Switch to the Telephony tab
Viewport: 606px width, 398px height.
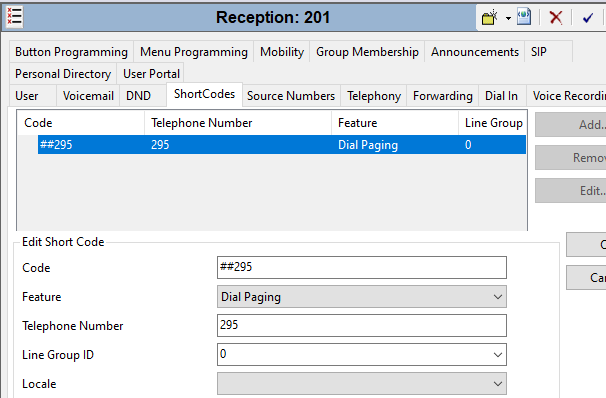click(374, 96)
